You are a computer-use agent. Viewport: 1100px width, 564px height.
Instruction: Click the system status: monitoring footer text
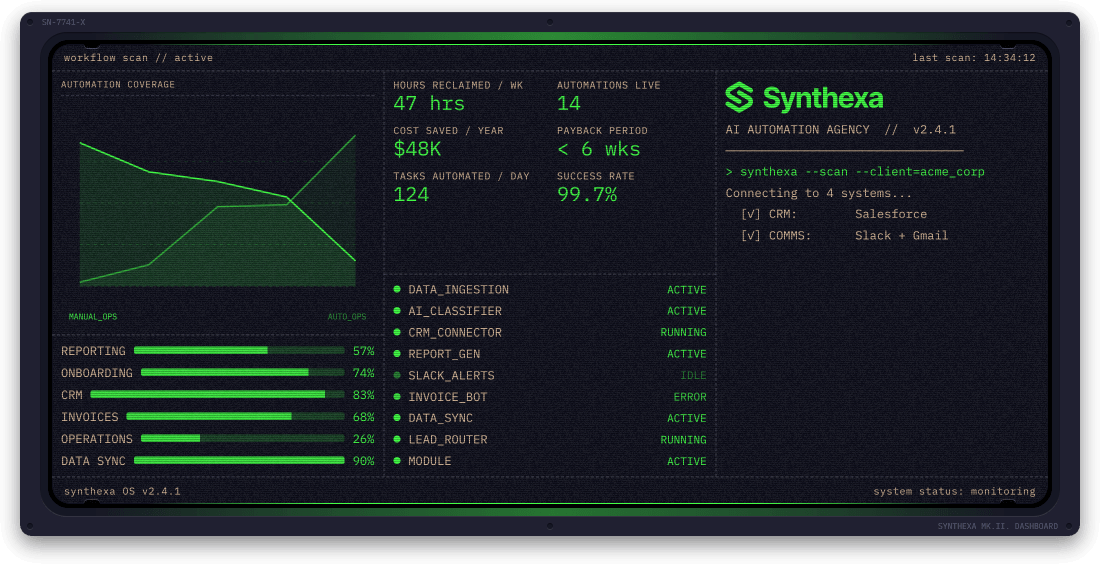tap(954, 491)
